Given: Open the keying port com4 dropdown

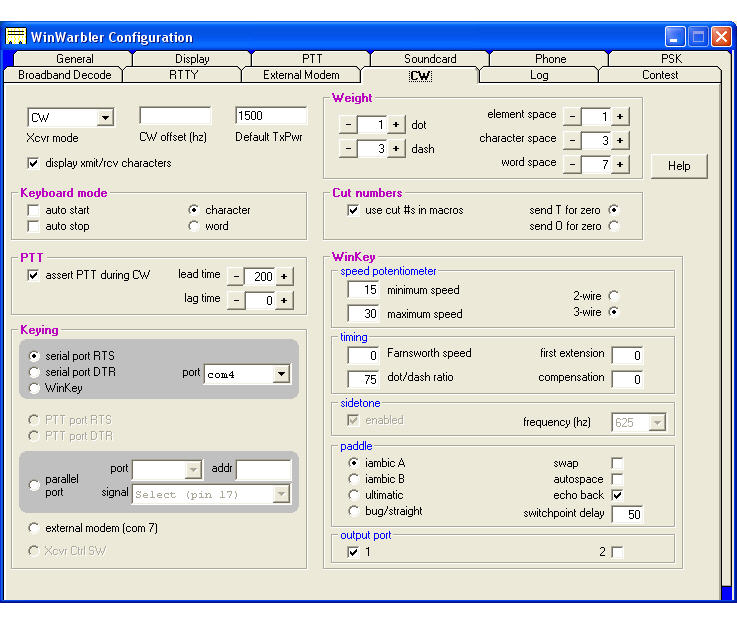Looking at the screenshot, I should [x=281, y=374].
